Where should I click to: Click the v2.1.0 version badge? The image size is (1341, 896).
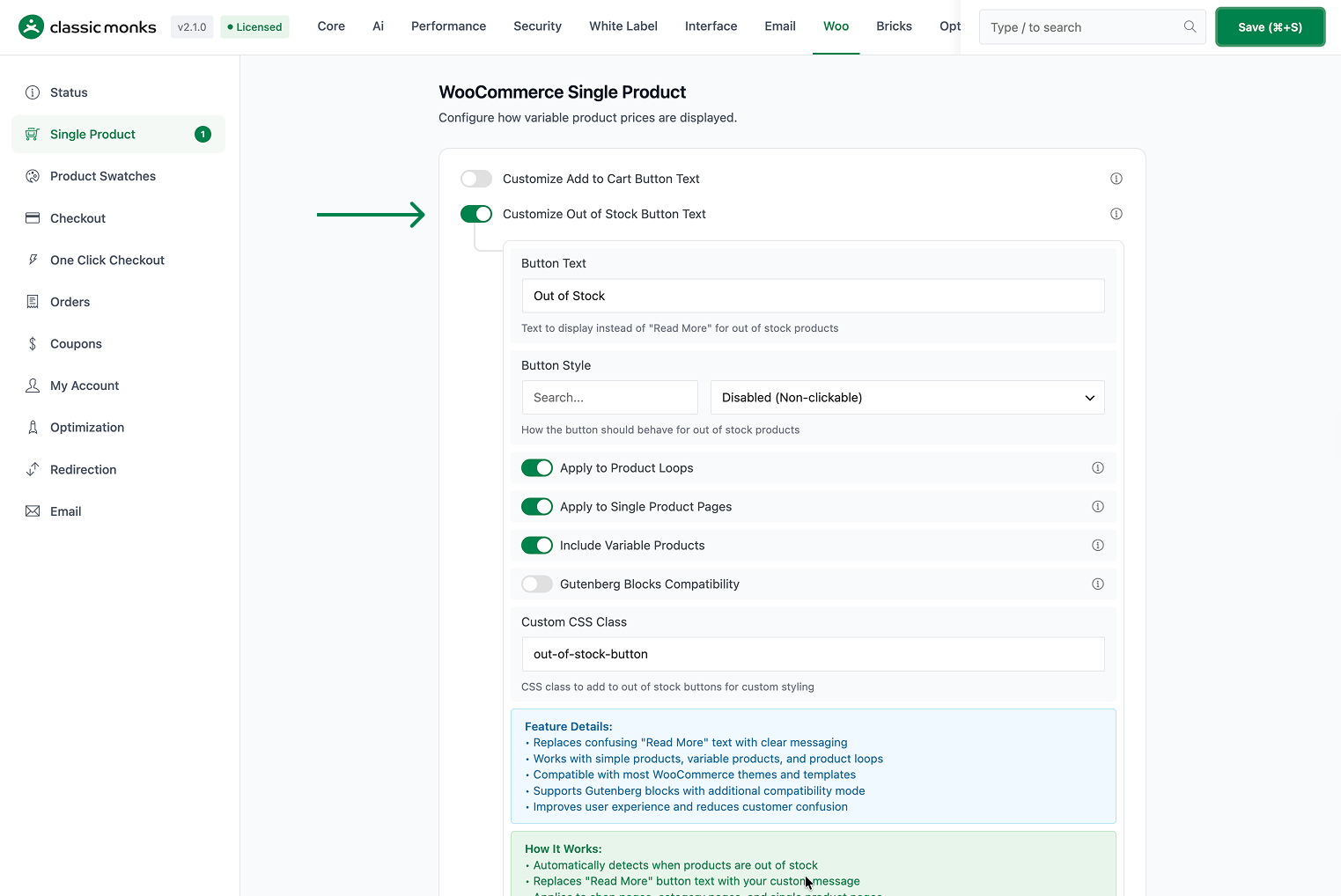tap(192, 27)
